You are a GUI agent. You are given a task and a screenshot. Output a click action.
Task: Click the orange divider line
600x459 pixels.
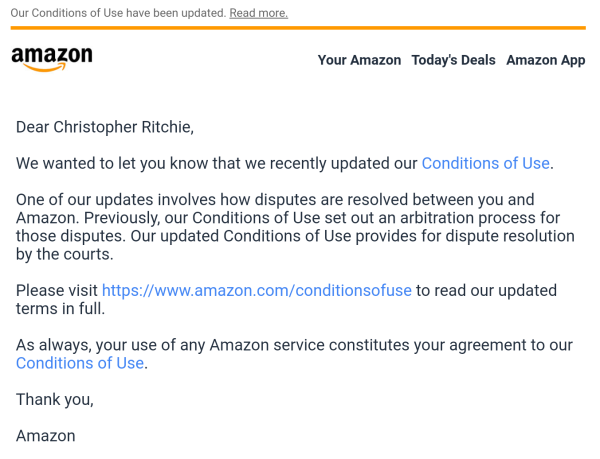pyautogui.click(x=298, y=28)
